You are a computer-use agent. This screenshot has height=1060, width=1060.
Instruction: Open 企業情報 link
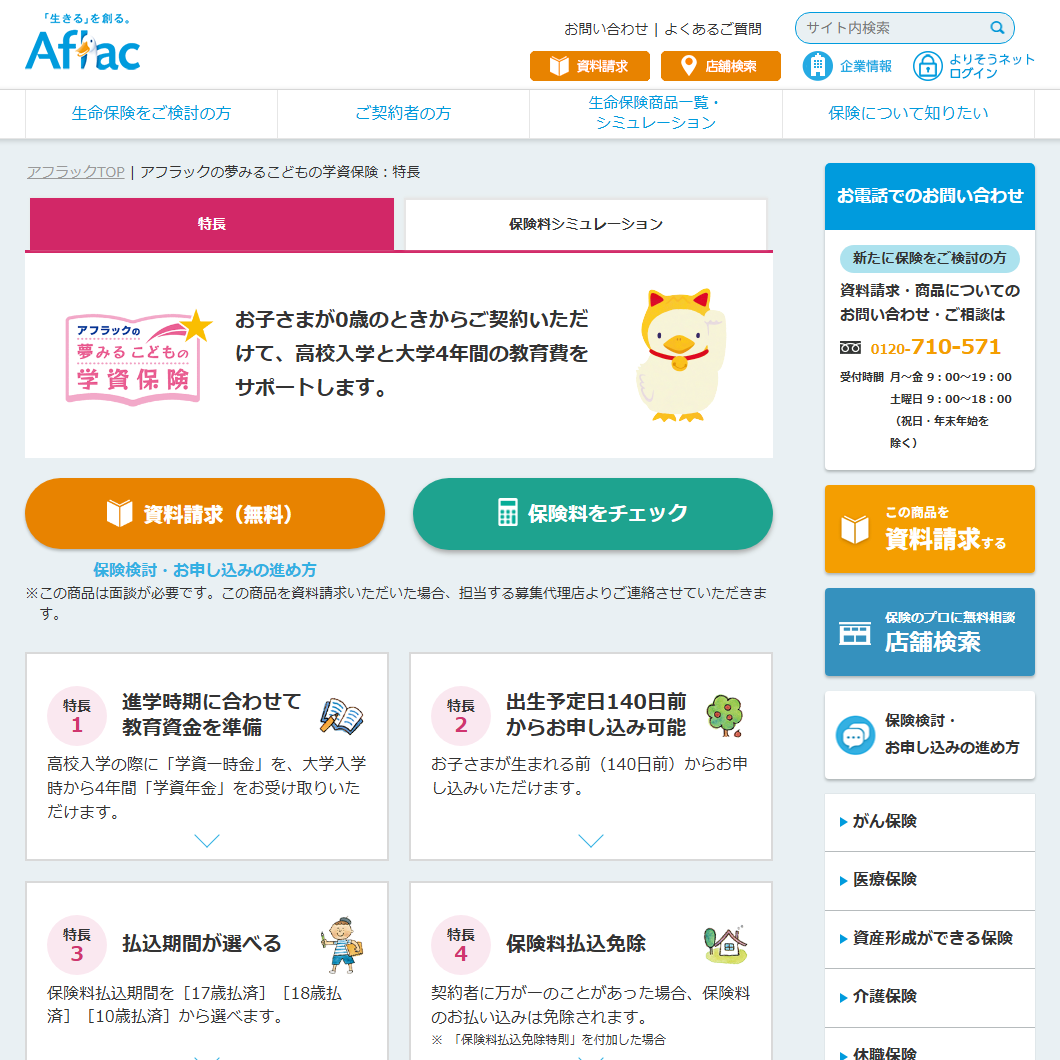click(x=848, y=66)
